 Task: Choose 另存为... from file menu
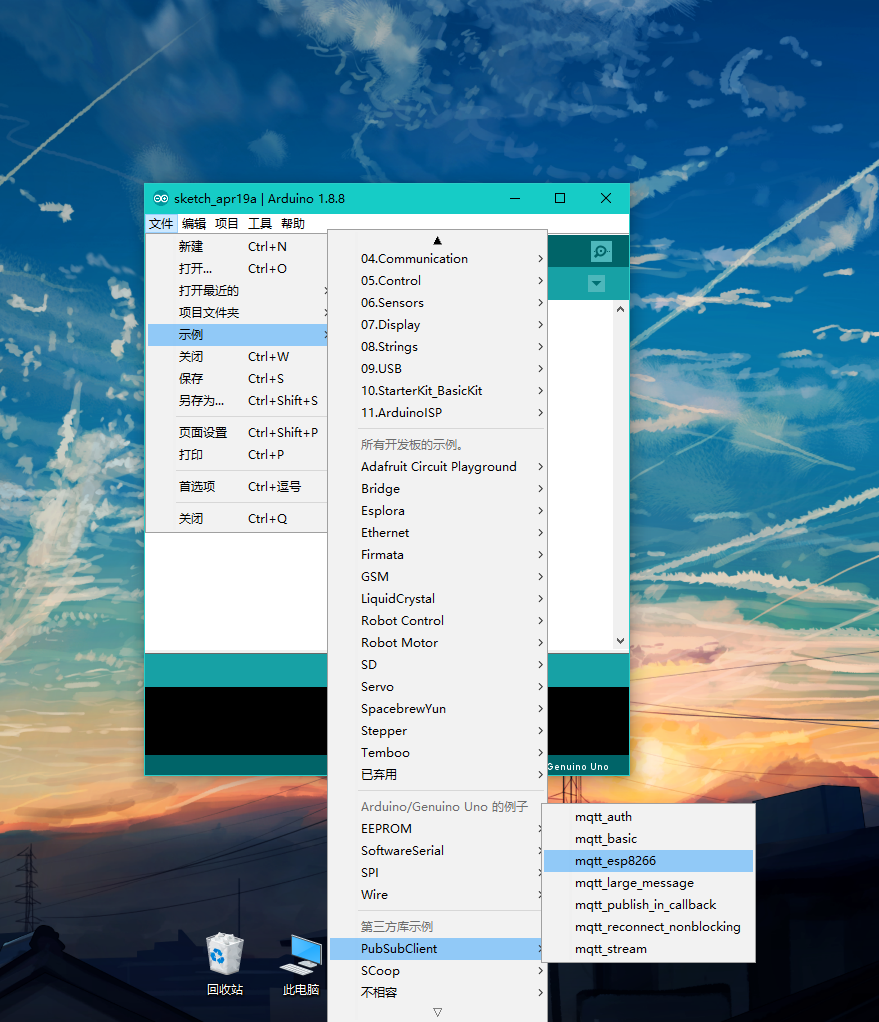pyautogui.click(x=237, y=401)
